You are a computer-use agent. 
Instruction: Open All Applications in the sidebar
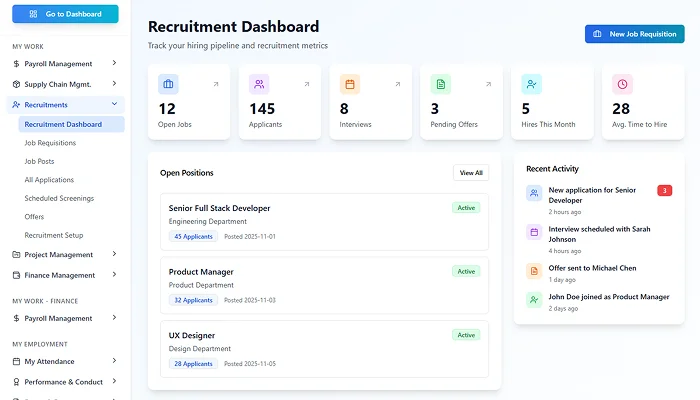coord(49,180)
